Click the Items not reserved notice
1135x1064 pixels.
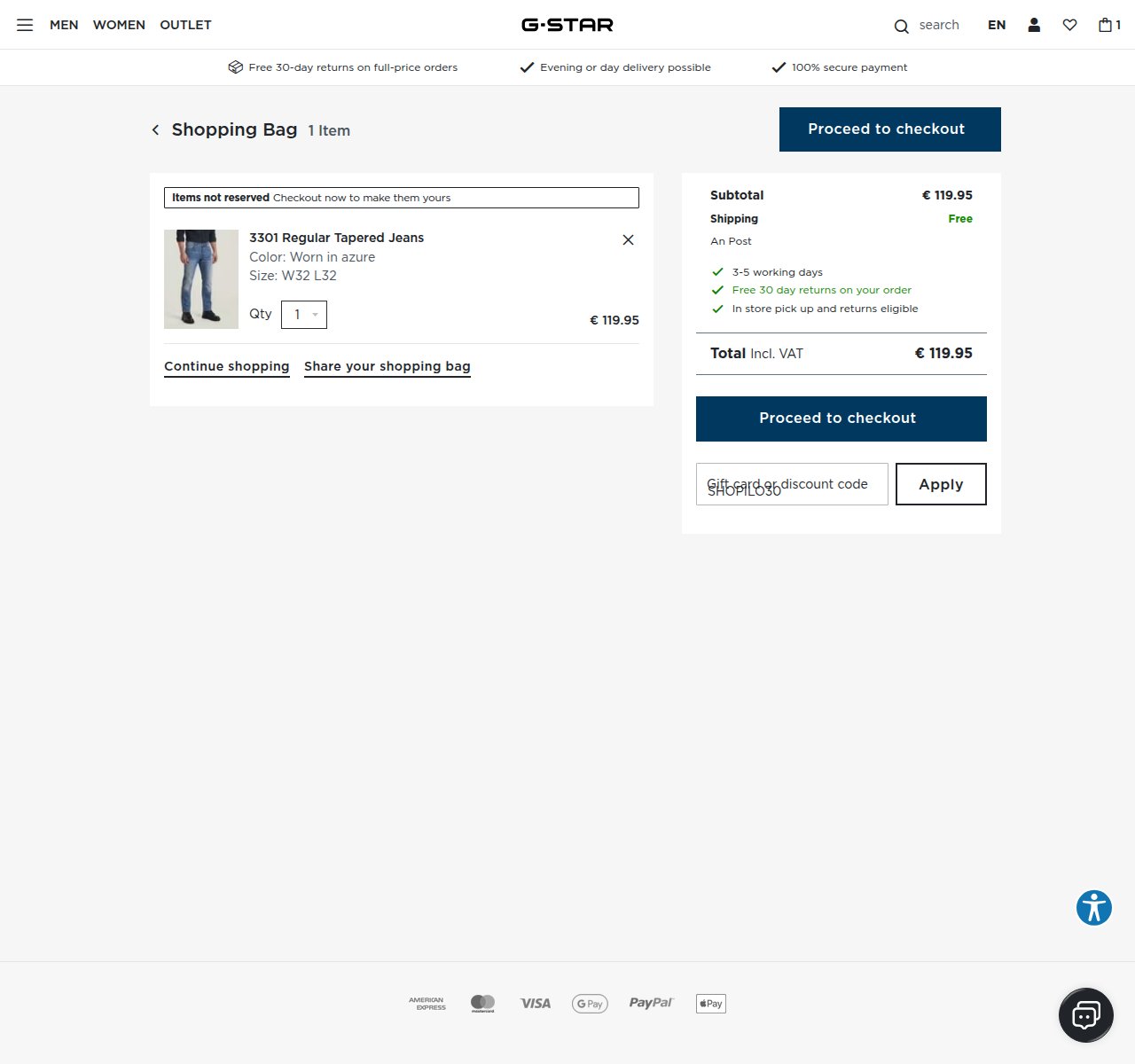tap(402, 198)
